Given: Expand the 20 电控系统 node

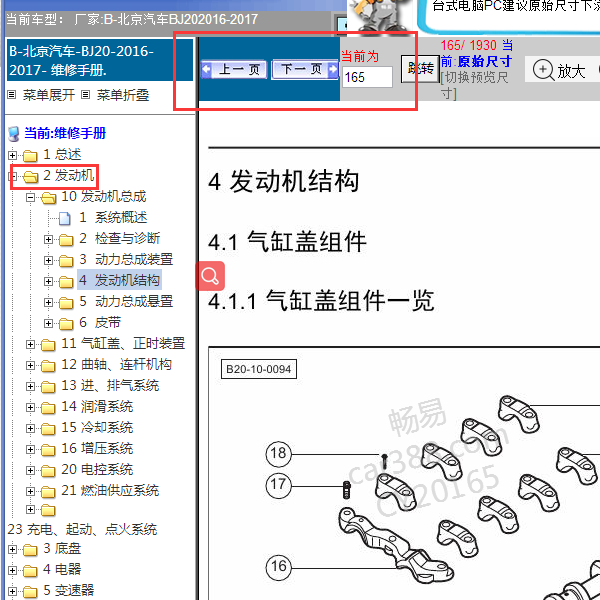Looking at the screenshot, I should tap(30, 470).
